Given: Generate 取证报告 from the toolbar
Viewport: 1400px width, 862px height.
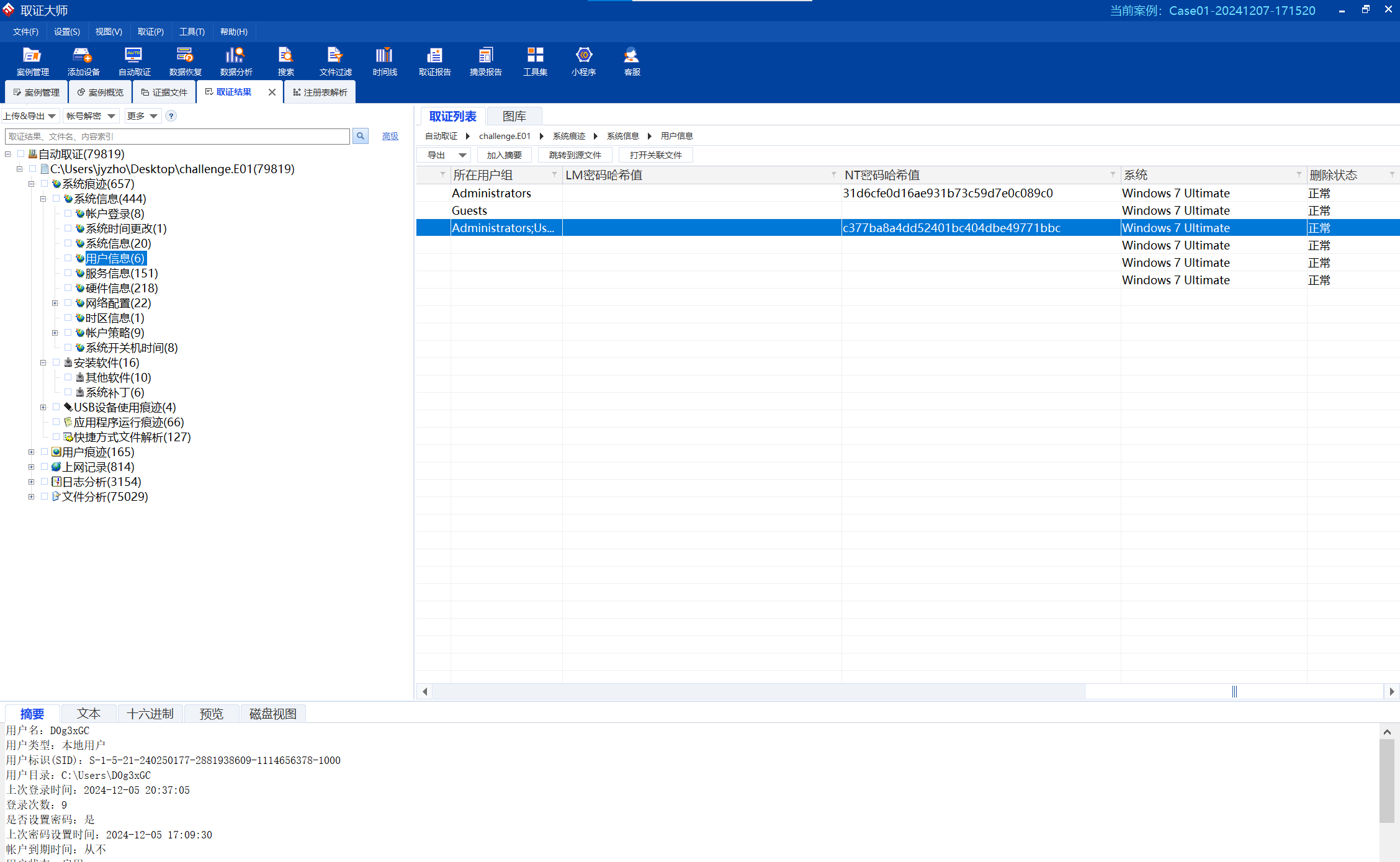Looking at the screenshot, I should [434, 61].
